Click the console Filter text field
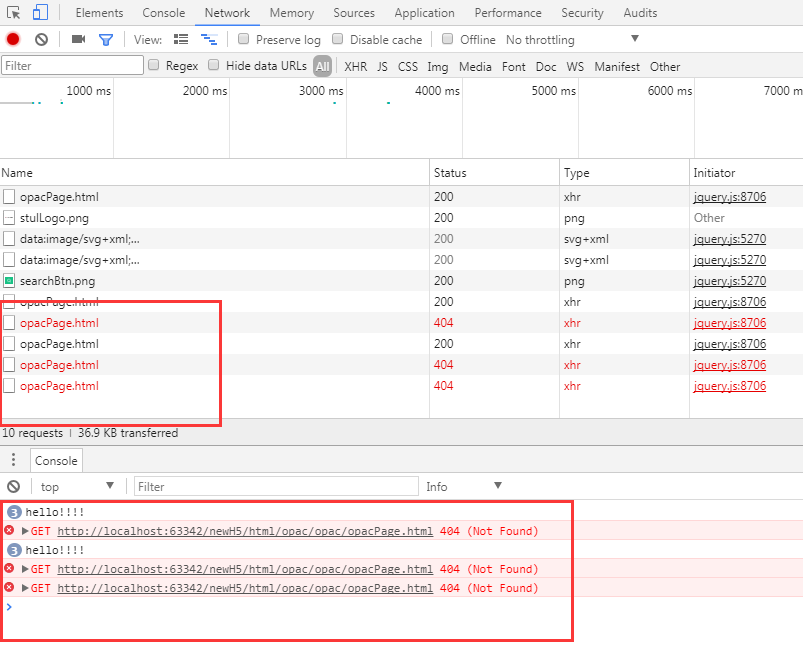 (276, 486)
